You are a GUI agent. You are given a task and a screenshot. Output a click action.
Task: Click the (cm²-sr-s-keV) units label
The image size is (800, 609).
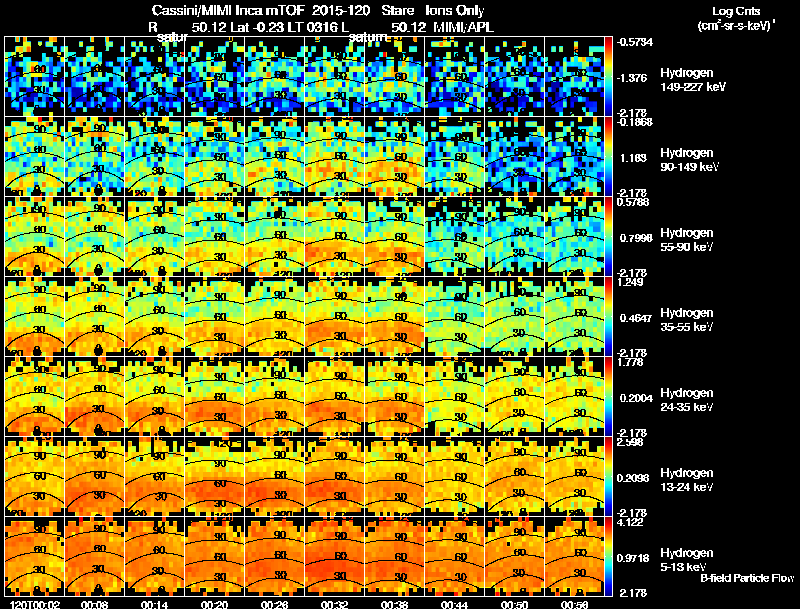(x=736, y=26)
